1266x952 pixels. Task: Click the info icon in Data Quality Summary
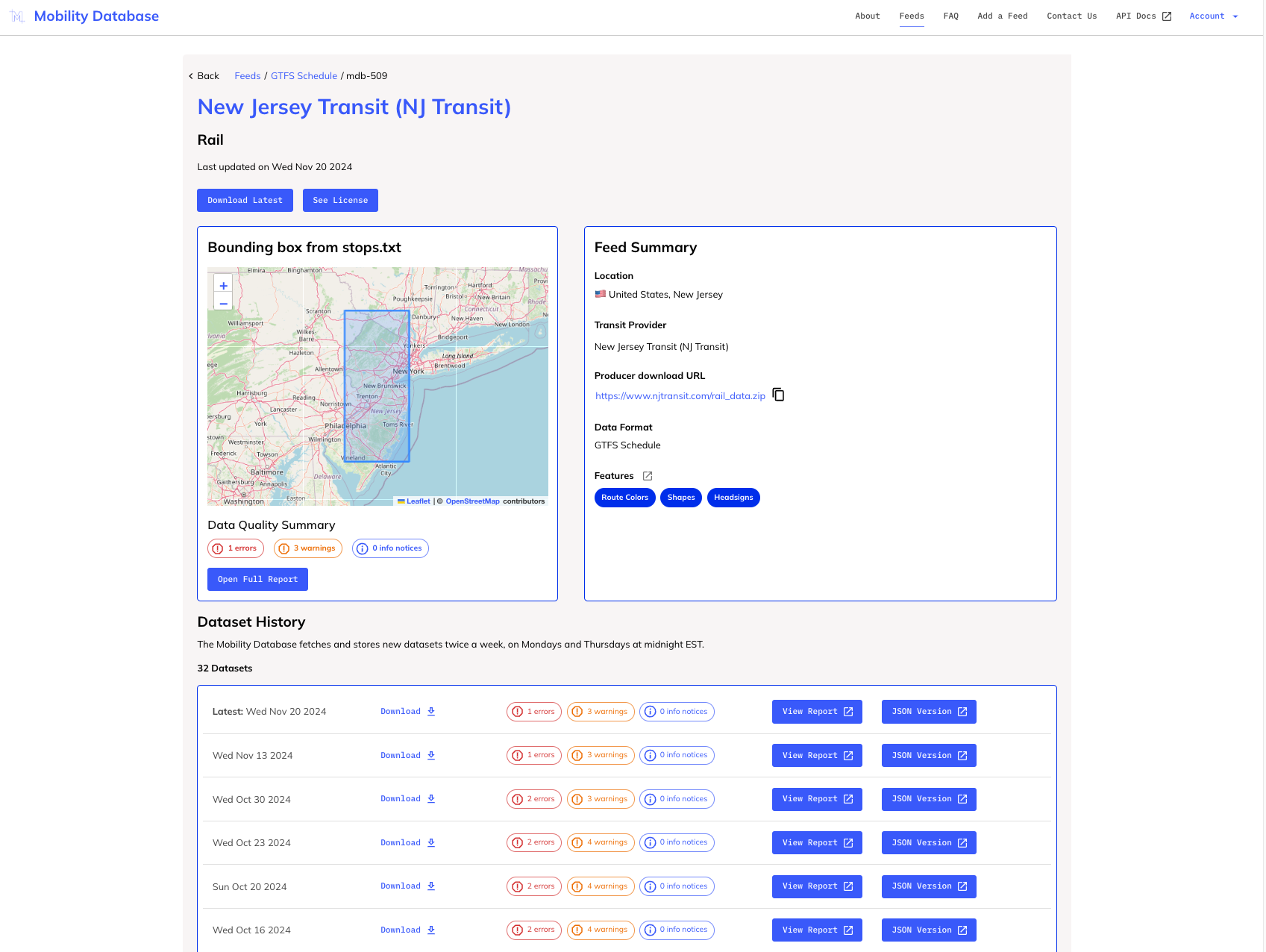pos(363,548)
